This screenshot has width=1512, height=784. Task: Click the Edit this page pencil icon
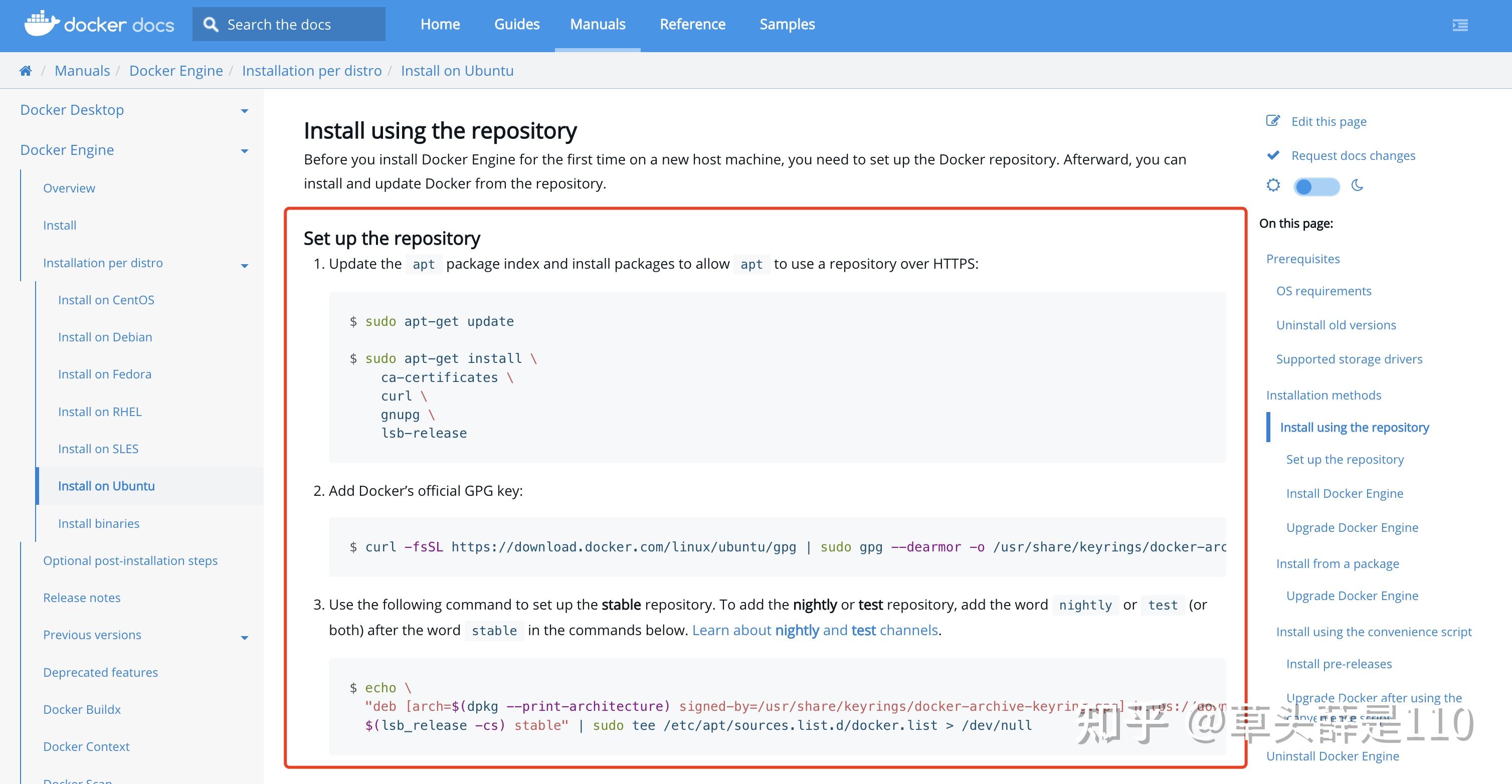[x=1272, y=121]
